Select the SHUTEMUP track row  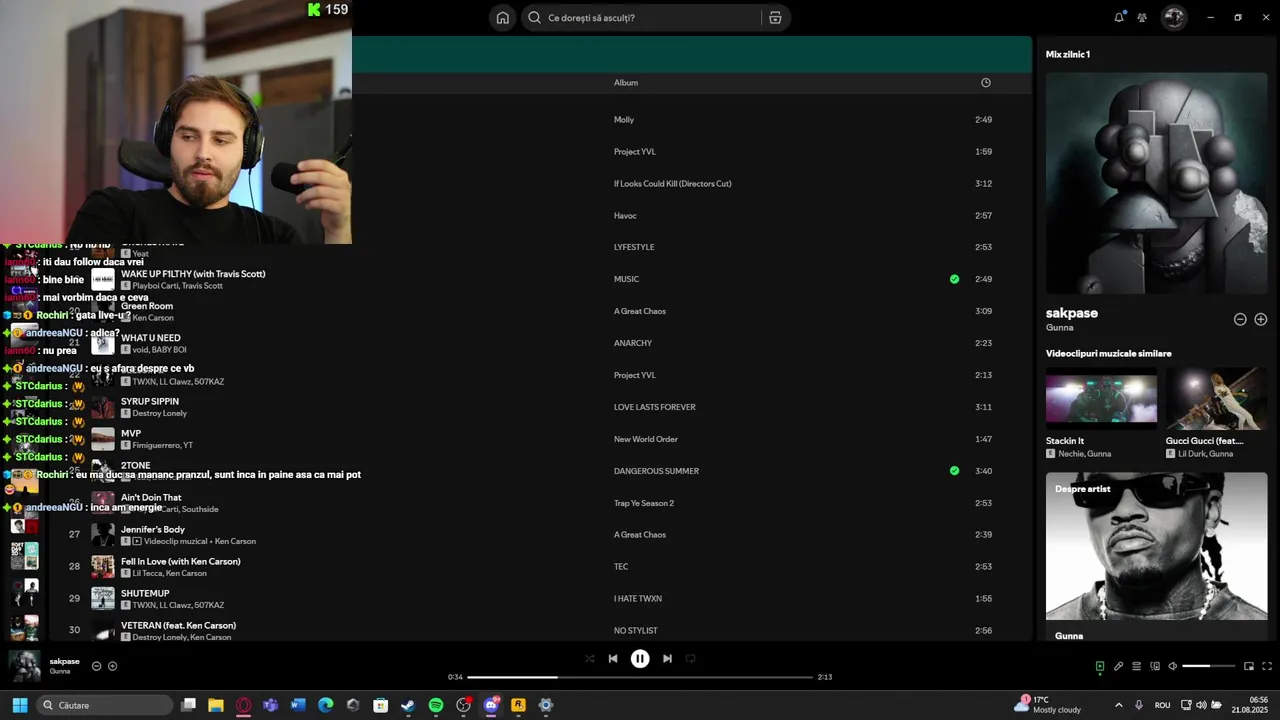click(x=540, y=599)
